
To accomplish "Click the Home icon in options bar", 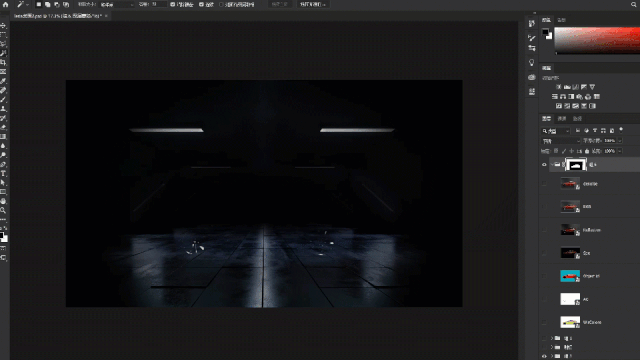I will point(5,4).
